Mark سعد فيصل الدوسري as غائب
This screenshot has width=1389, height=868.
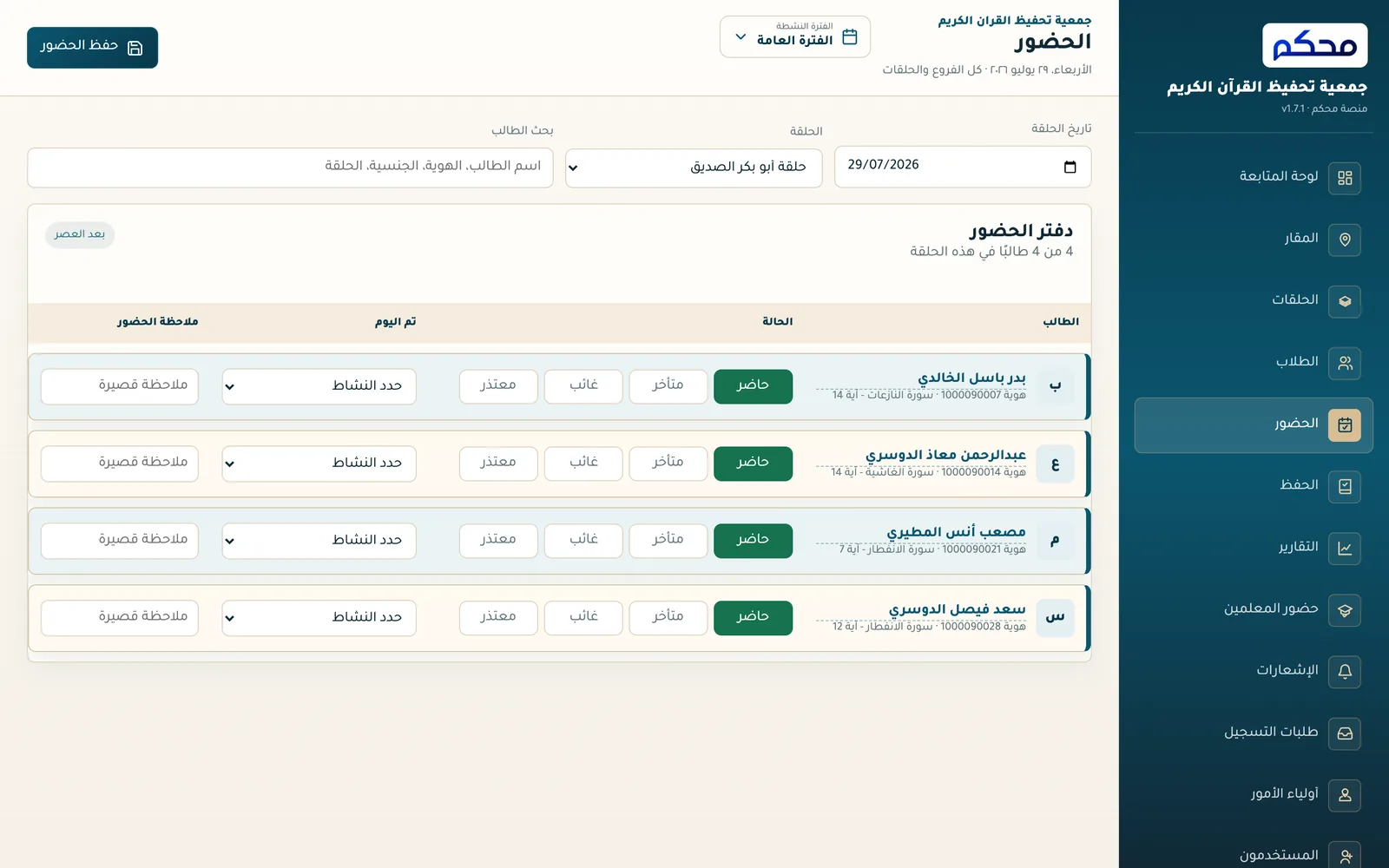[583, 618]
